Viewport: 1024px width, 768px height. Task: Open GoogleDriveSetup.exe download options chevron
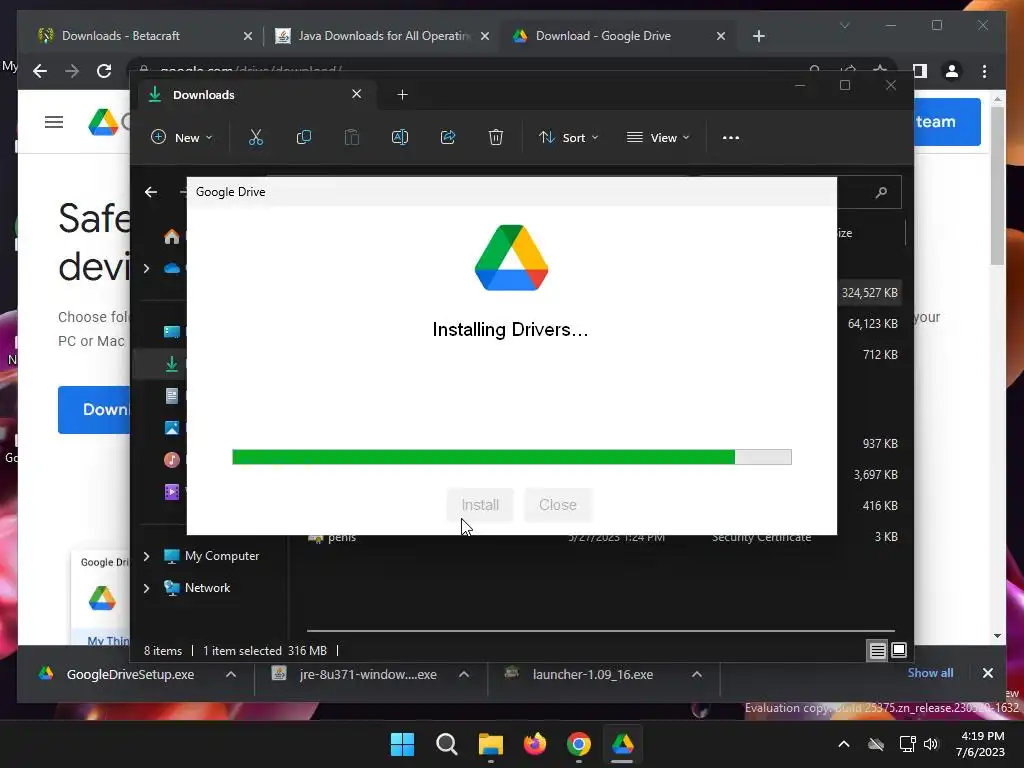(x=231, y=675)
